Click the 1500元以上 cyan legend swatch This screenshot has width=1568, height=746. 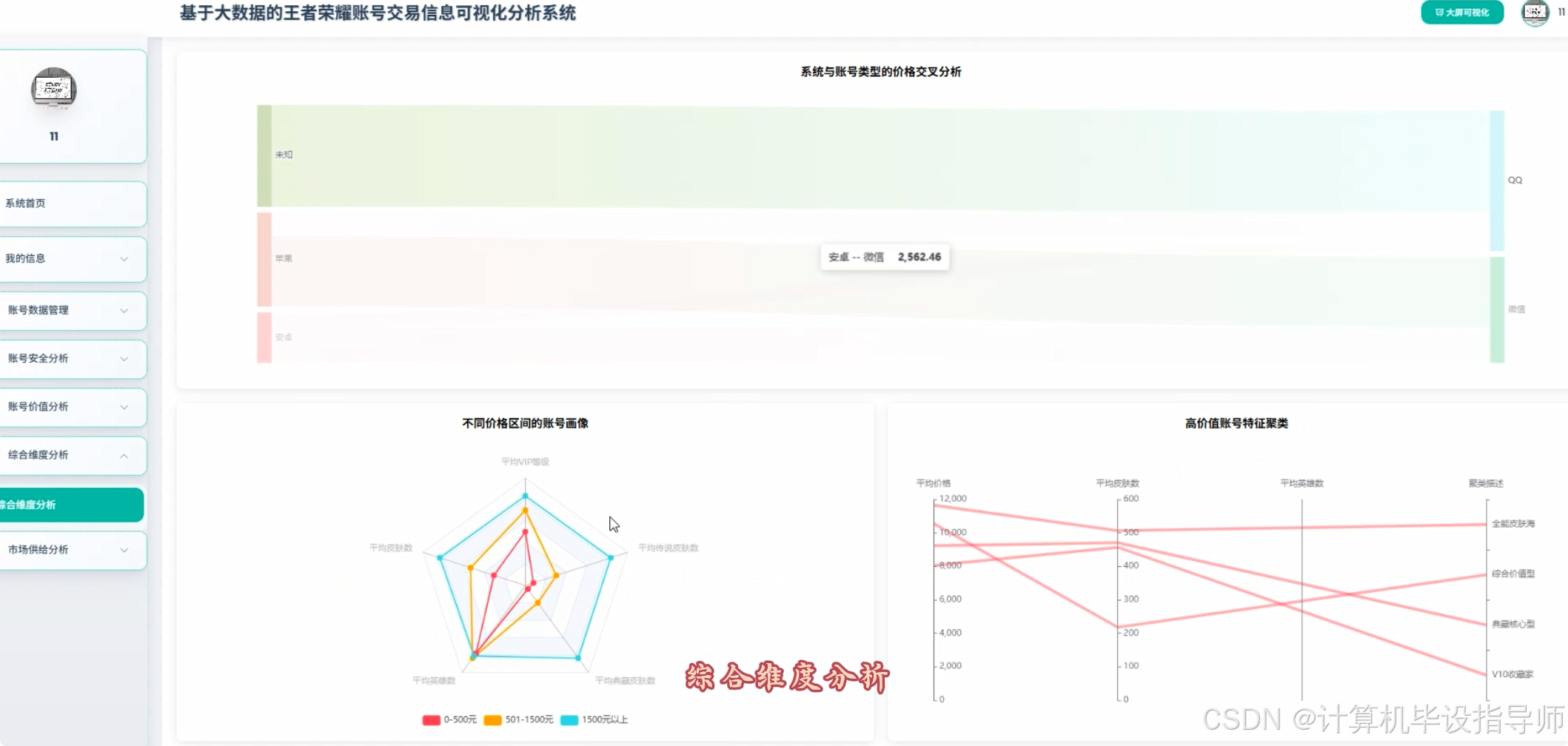(570, 719)
